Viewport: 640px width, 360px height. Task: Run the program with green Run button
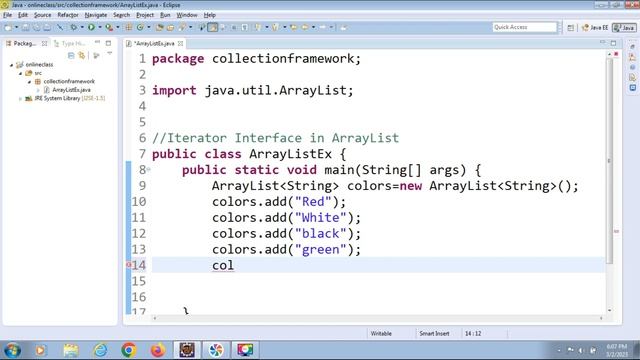[91, 27]
